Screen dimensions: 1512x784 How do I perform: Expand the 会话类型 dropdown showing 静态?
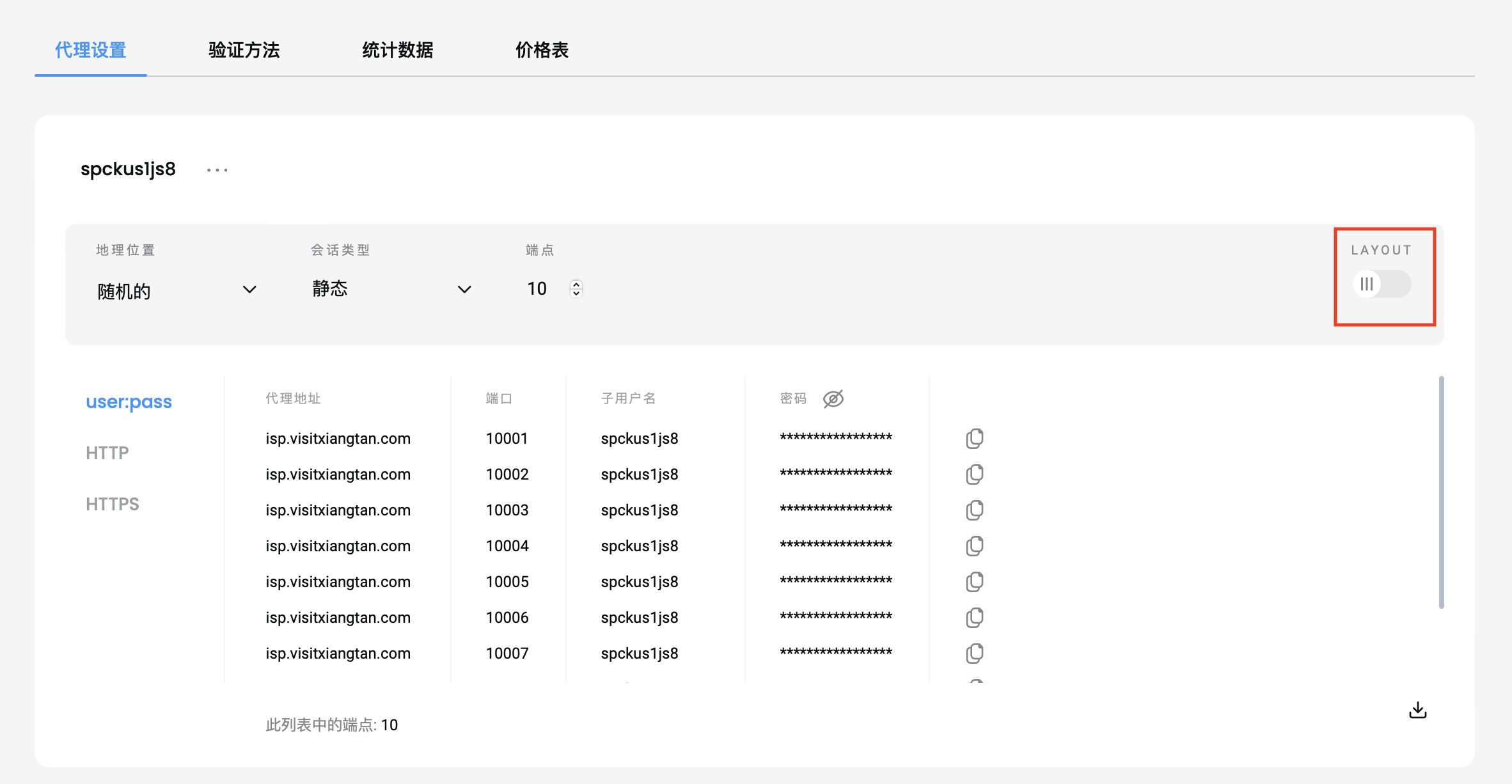391,289
